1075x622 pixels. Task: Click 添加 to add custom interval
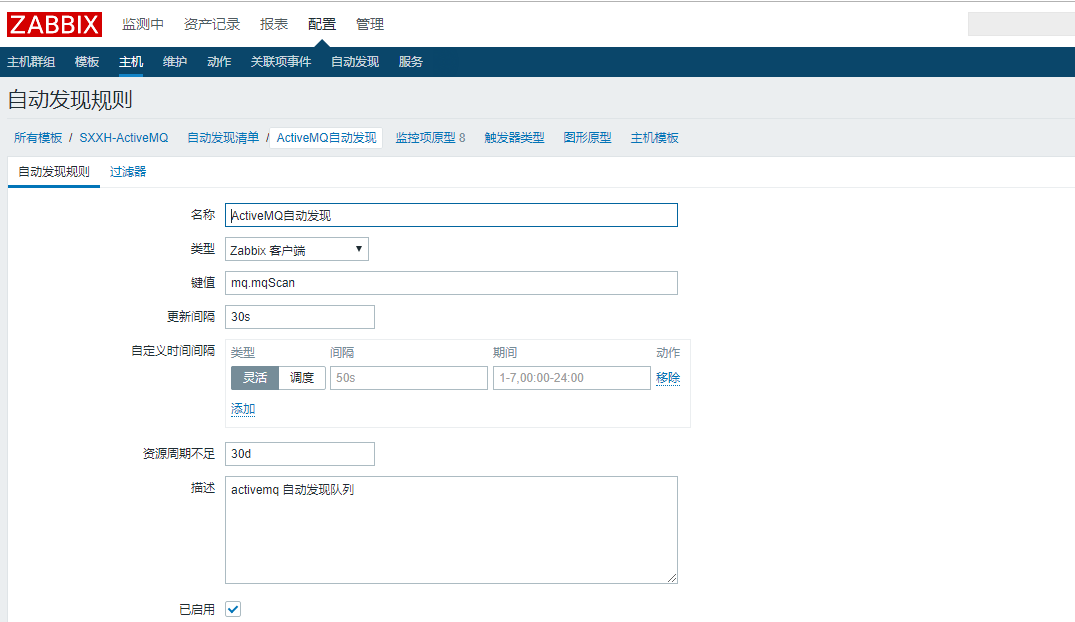point(243,409)
